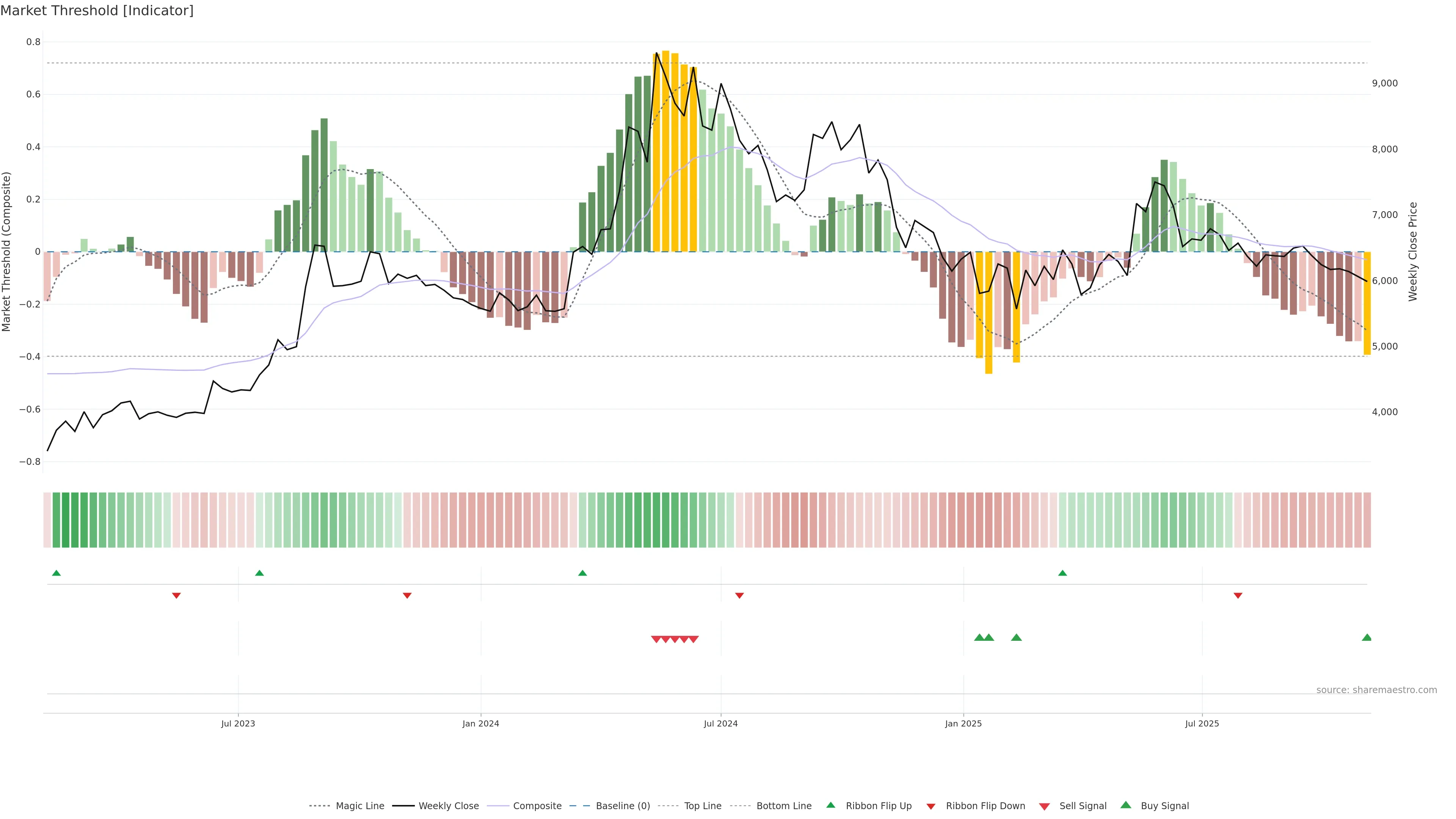The height and width of the screenshot is (819, 1456).
Task: Toggle the Weekly Close legend entry
Action: 448,806
